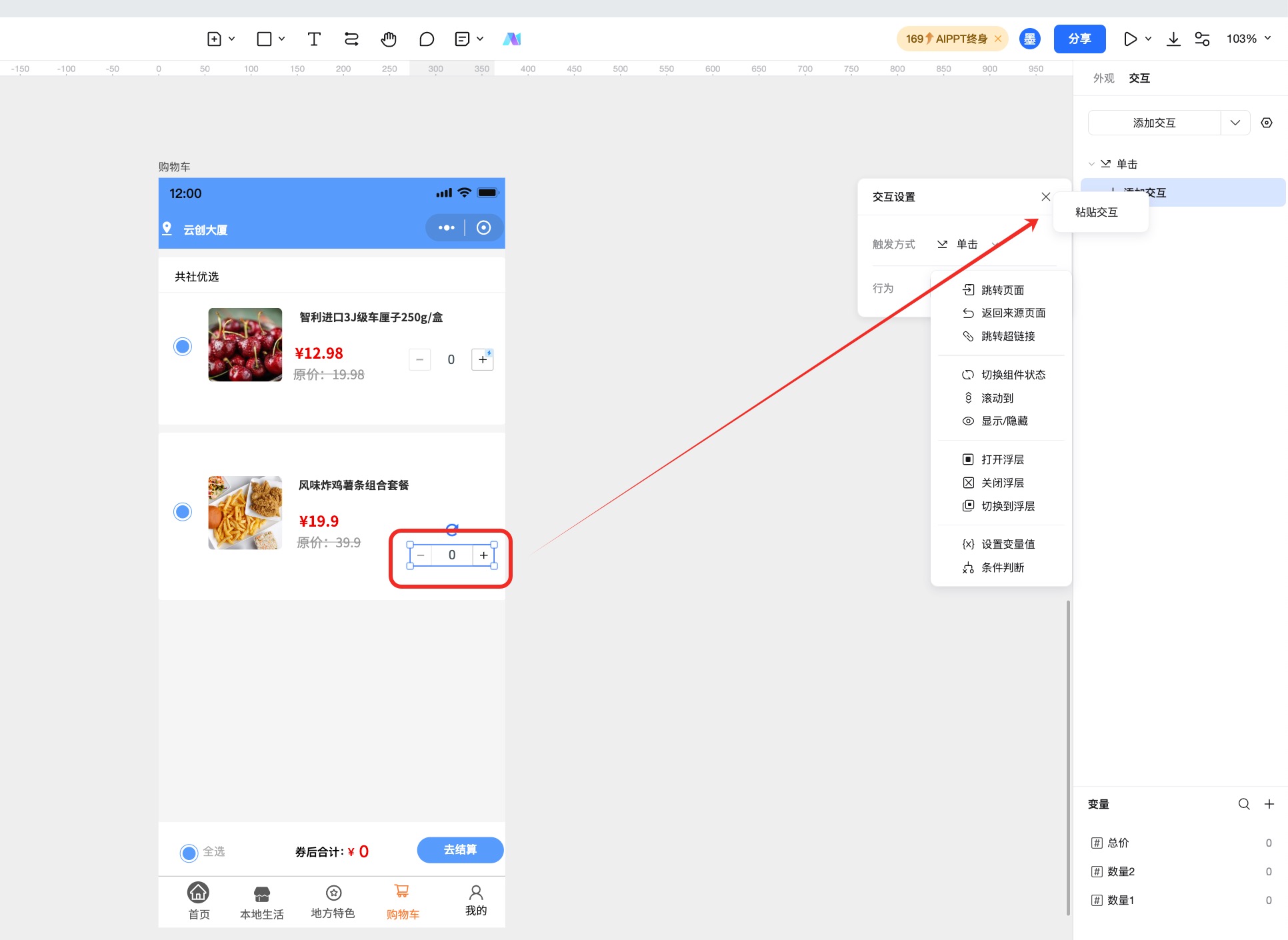Select the sticky note tool
The height and width of the screenshot is (940, 1288).
(462, 39)
